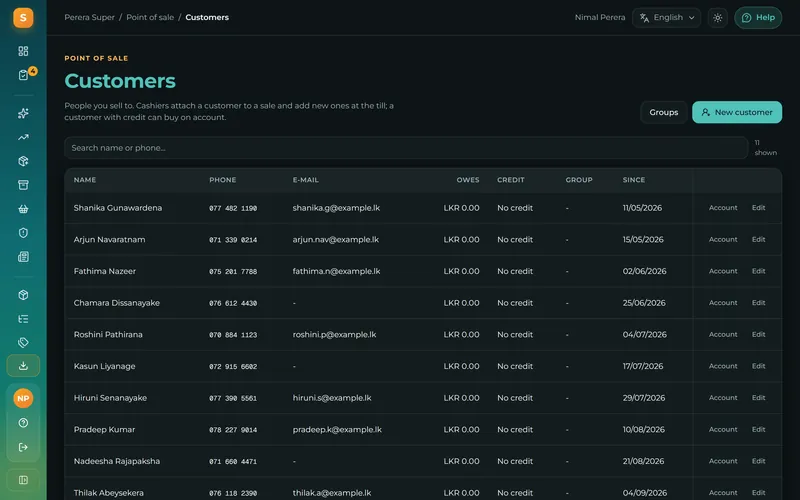Click the orange S app logo
Viewport: 800px width, 500px height.
[x=23, y=18]
